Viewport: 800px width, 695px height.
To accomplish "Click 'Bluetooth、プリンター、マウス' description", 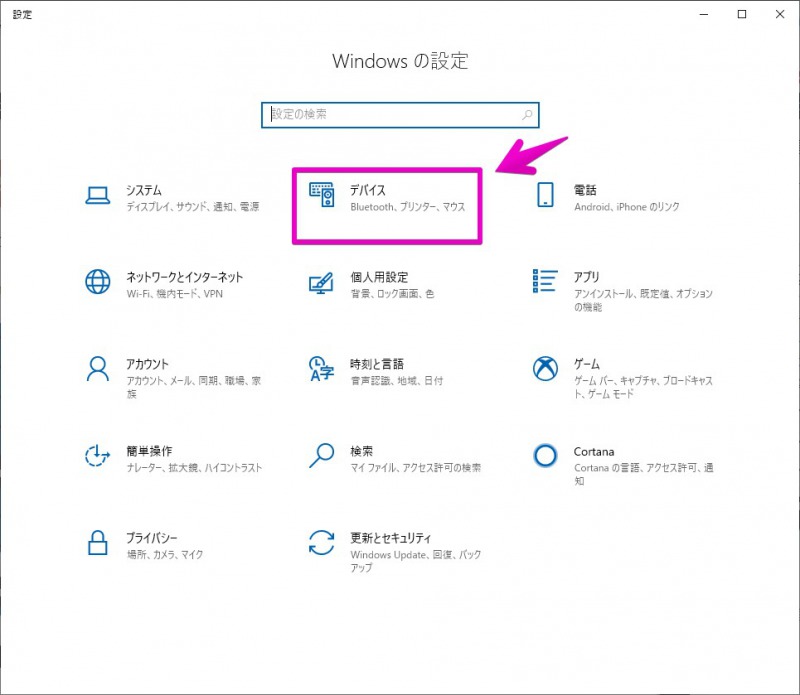I will pos(408,207).
